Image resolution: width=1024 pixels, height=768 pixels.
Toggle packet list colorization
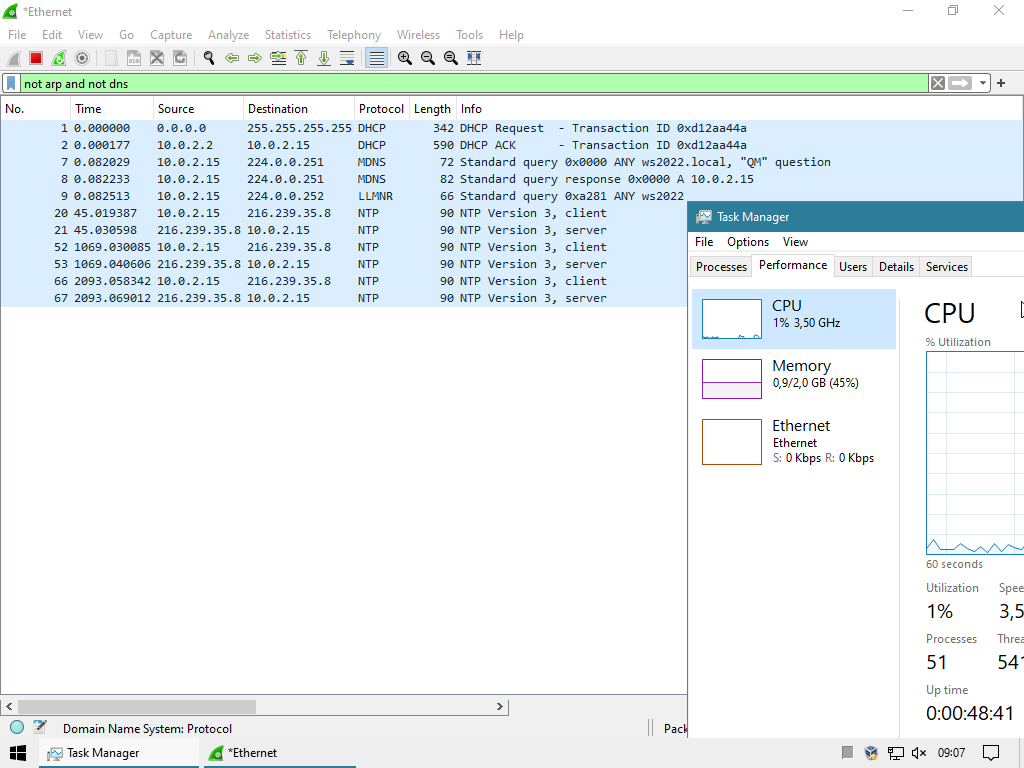pyautogui.click(x=377, y=58)
